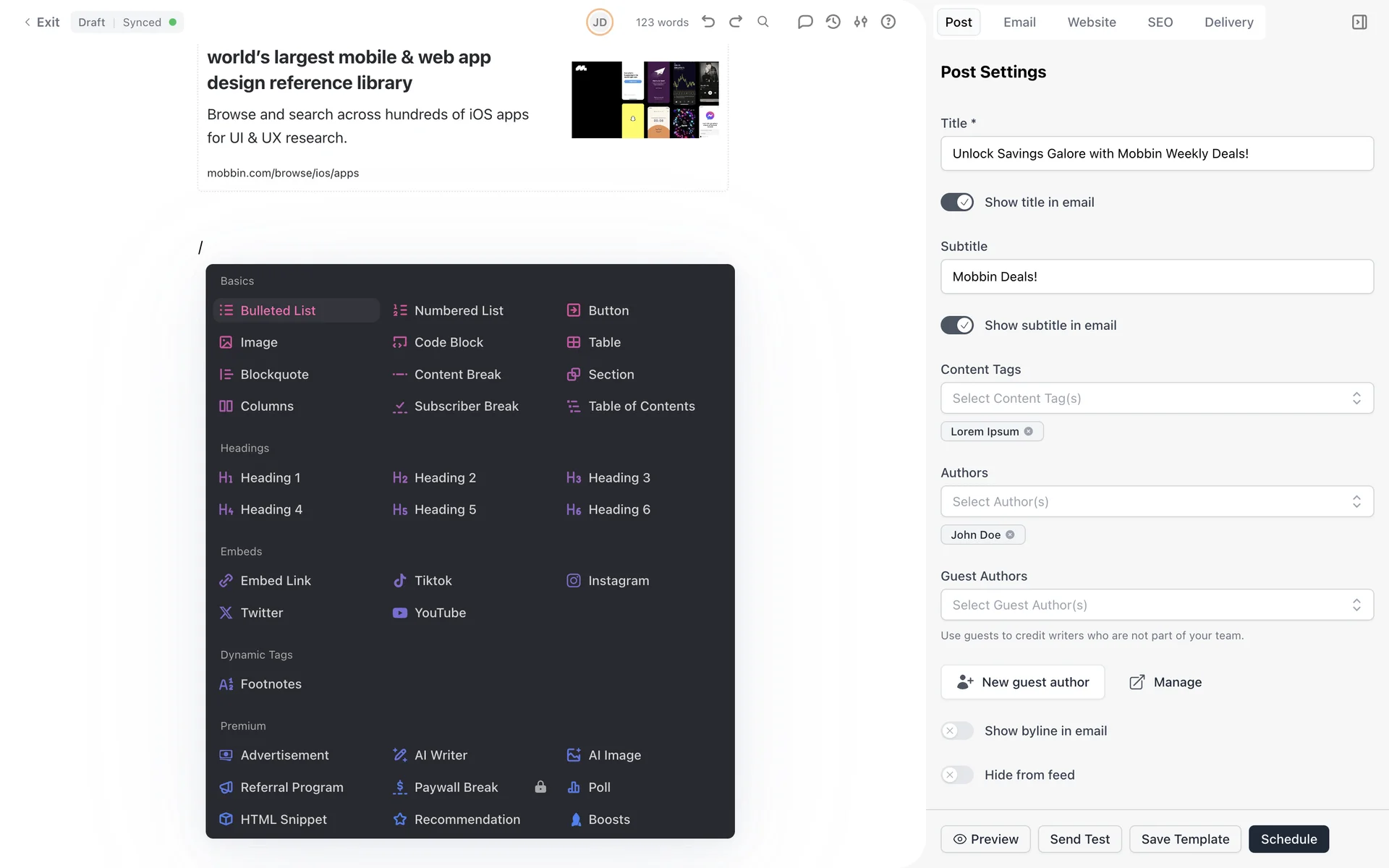Image resolution: width=1389 pixels, height=868 pixels.
Task: Open the search magnifier icon
Action: [x=763, y=22]
